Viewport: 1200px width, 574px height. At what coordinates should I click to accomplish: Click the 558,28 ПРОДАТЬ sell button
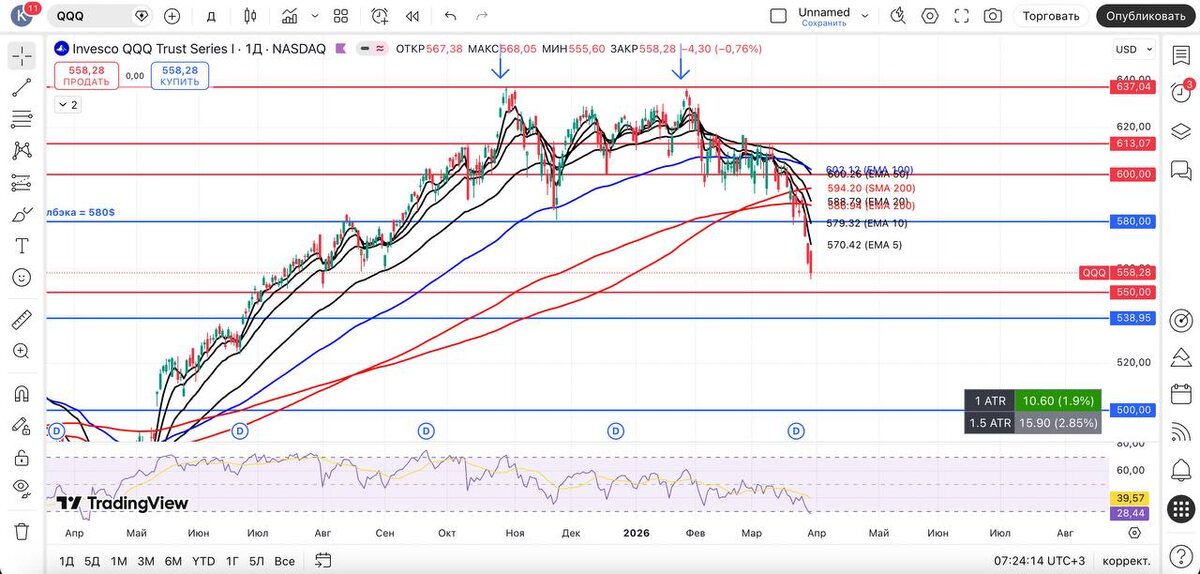[88, 76]
